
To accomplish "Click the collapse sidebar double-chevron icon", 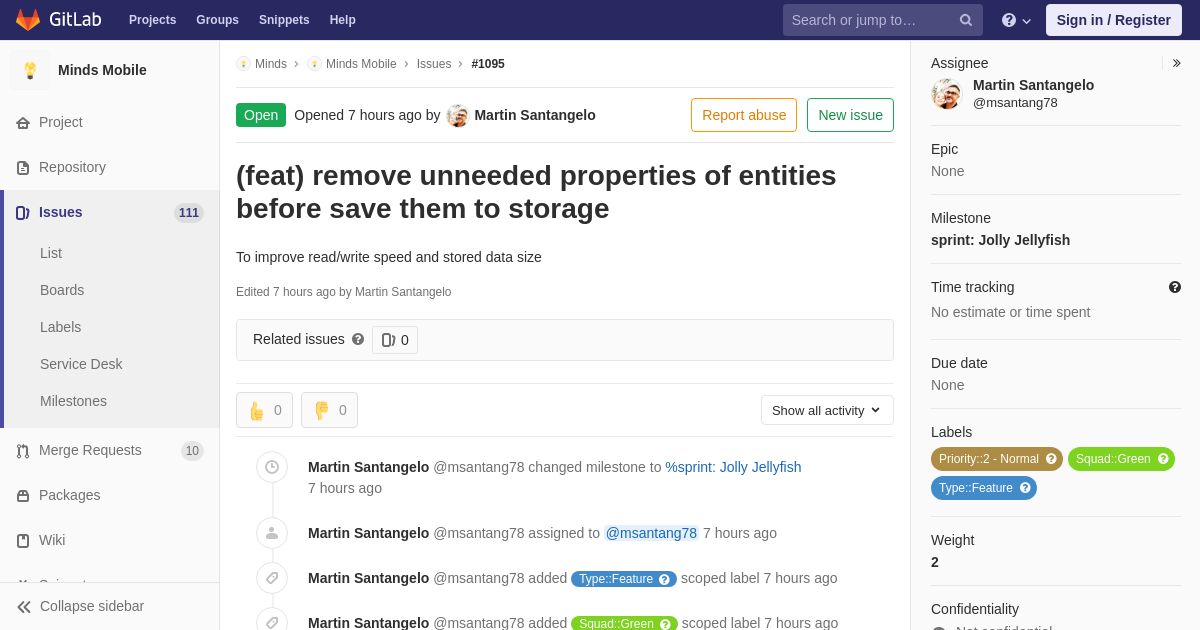I will pos(24,607).
